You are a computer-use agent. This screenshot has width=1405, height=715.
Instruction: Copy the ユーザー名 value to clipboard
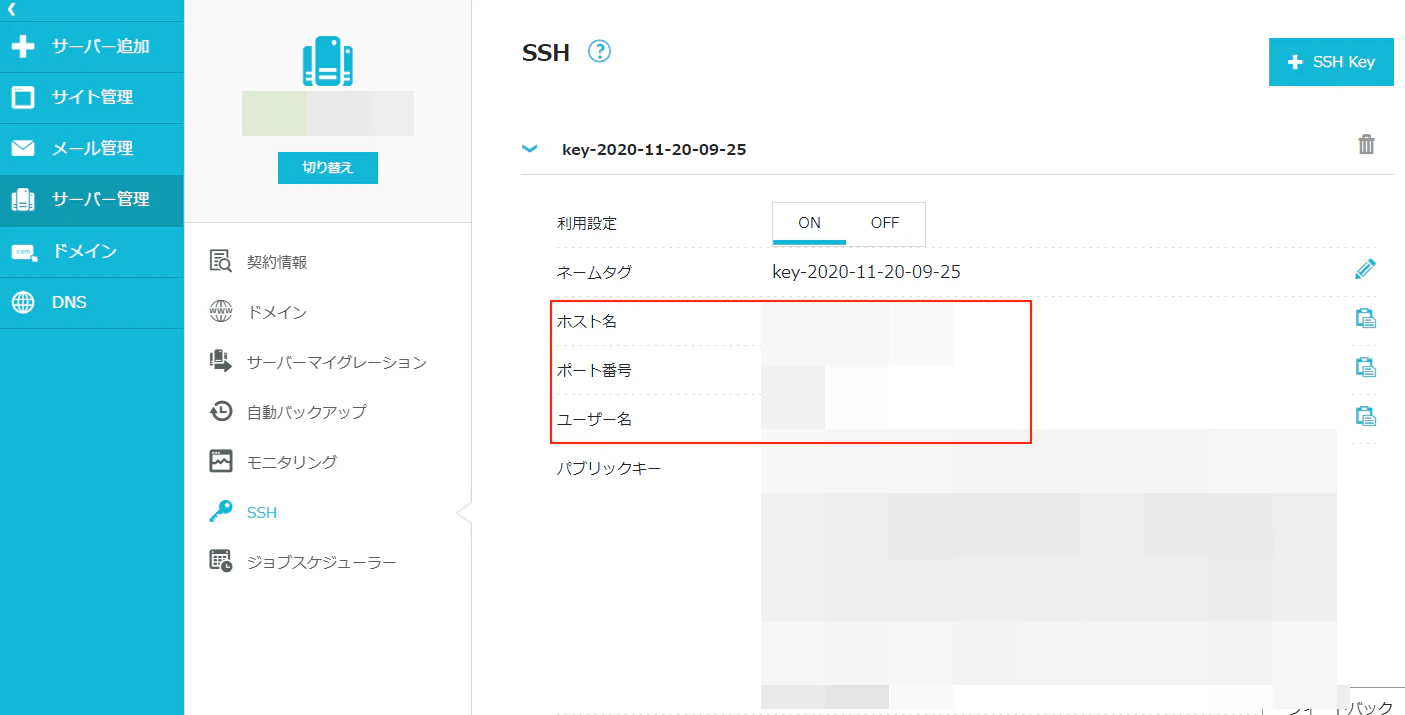(1366, 416)
